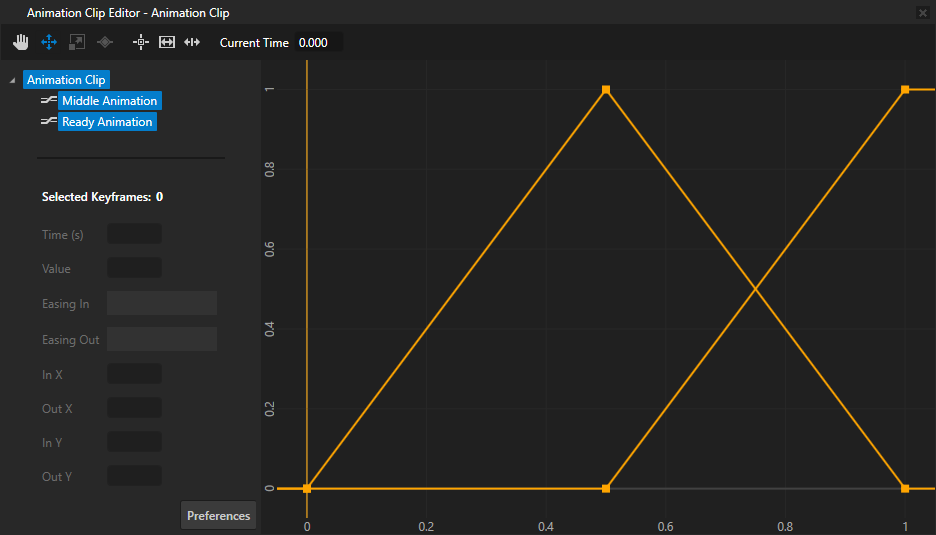Select the Move keyframes tool

[x=48, y=42]
